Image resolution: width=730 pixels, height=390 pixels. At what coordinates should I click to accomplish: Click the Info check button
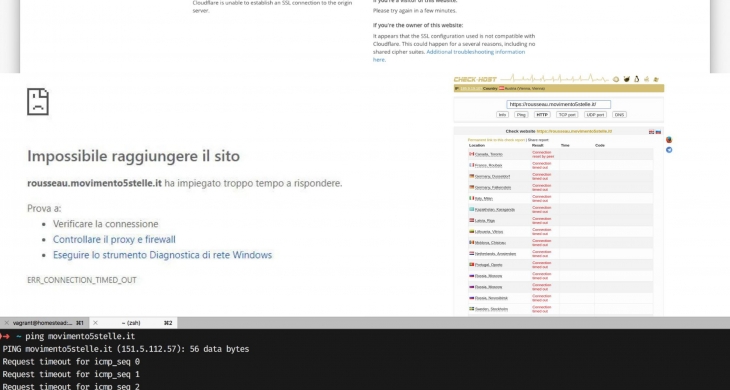tap(502, 114)
